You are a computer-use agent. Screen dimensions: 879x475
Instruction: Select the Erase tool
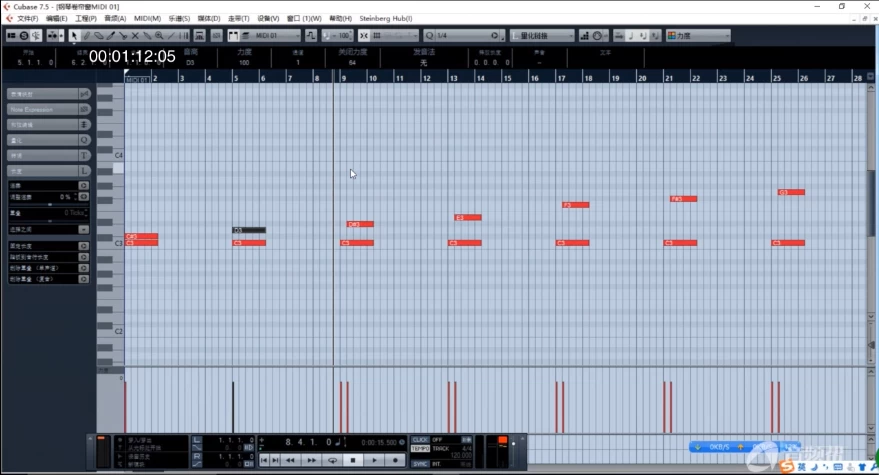point(99,36)
